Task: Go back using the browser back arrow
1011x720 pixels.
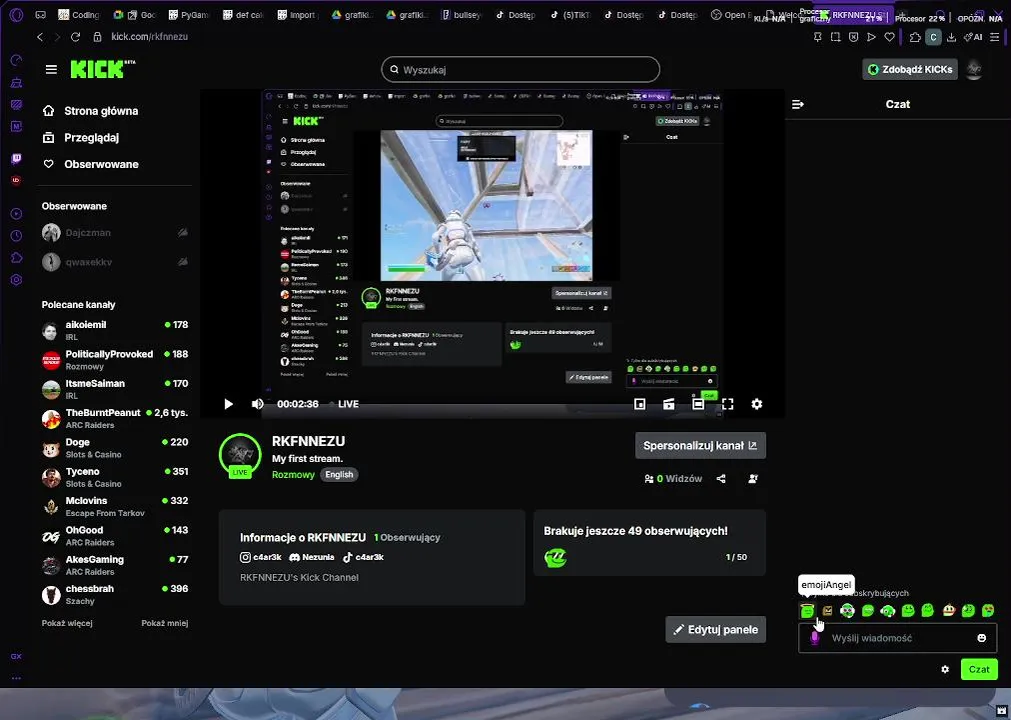Action: (40, 37)
